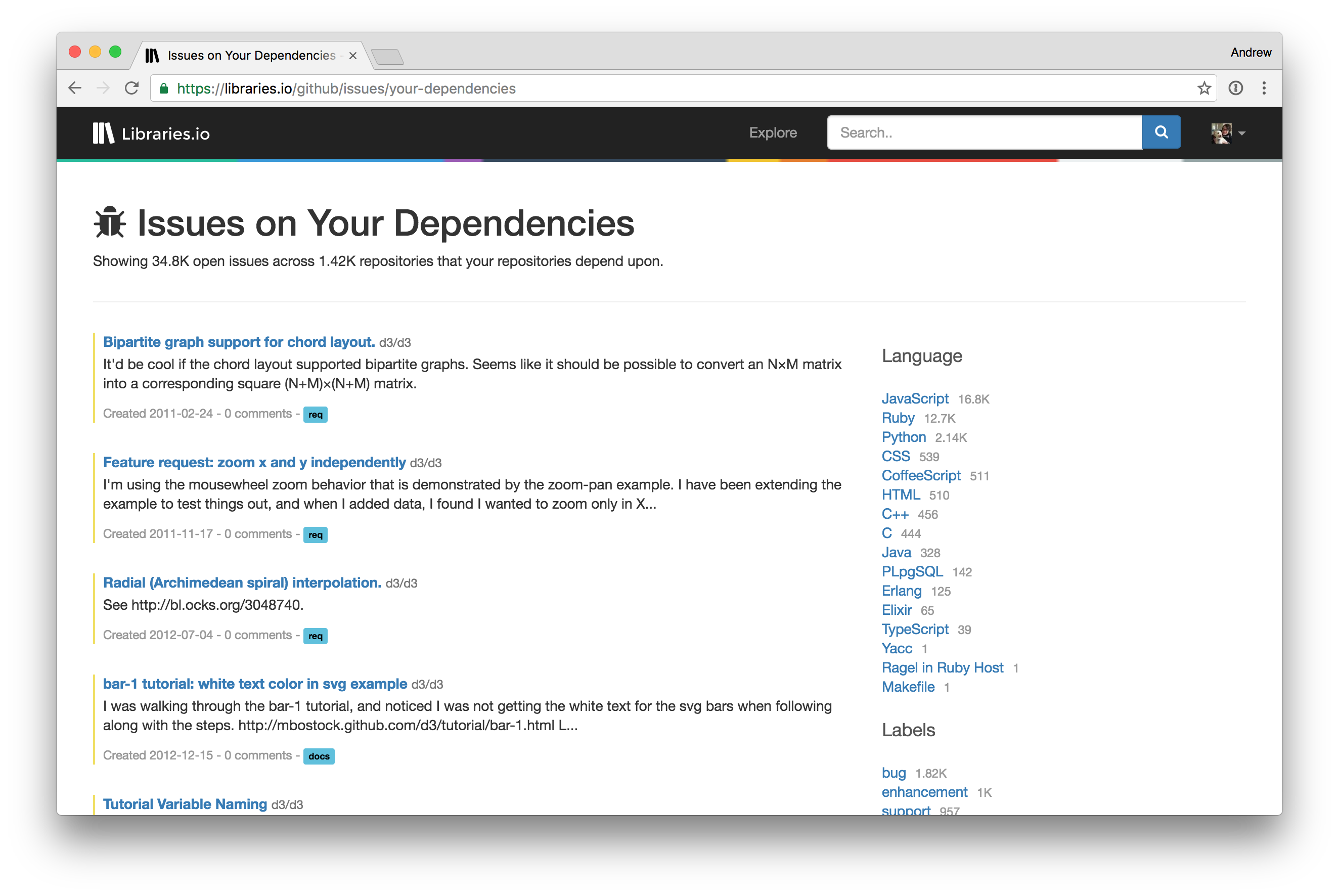Click the docs label badge
This screenshot has height=896, width=1339.
pos(319,756)
